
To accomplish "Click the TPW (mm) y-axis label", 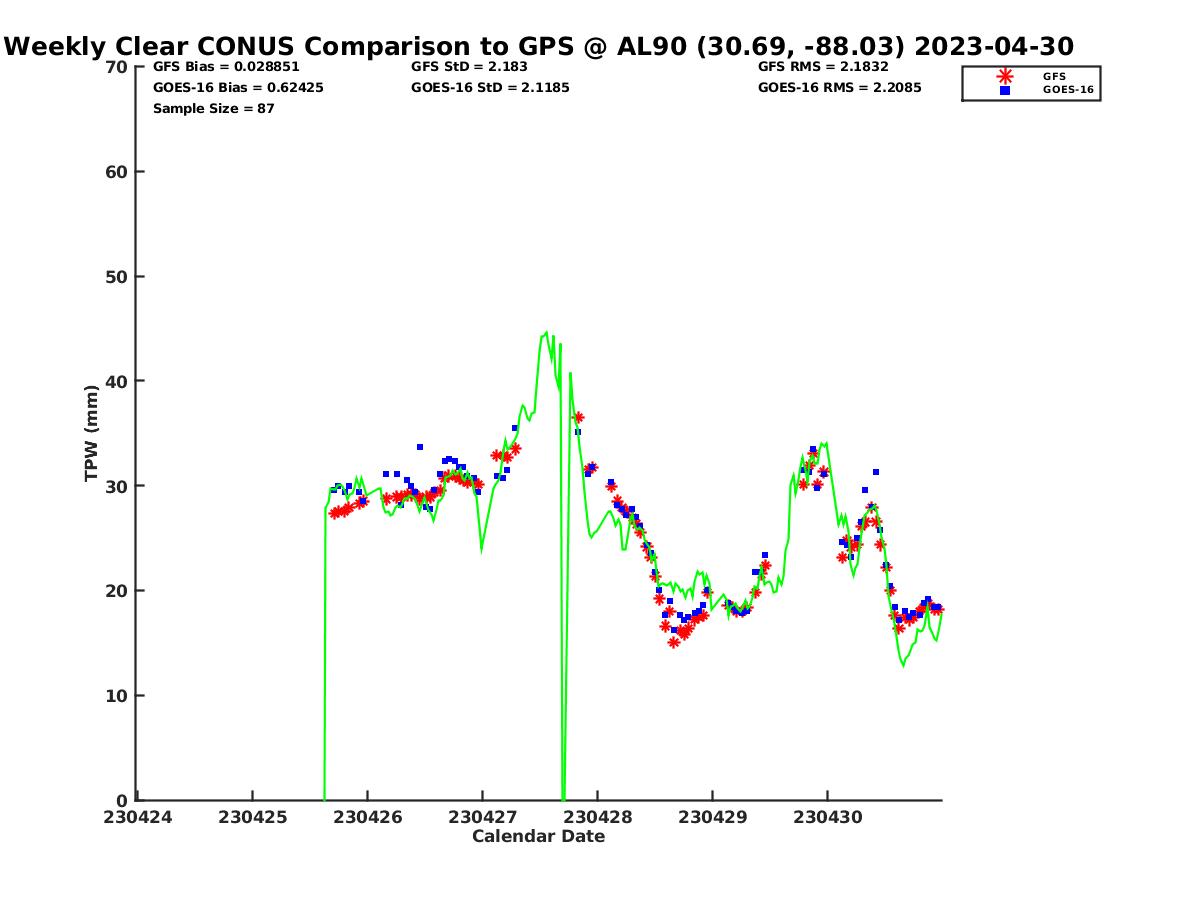I will click(x=92, y=433).
